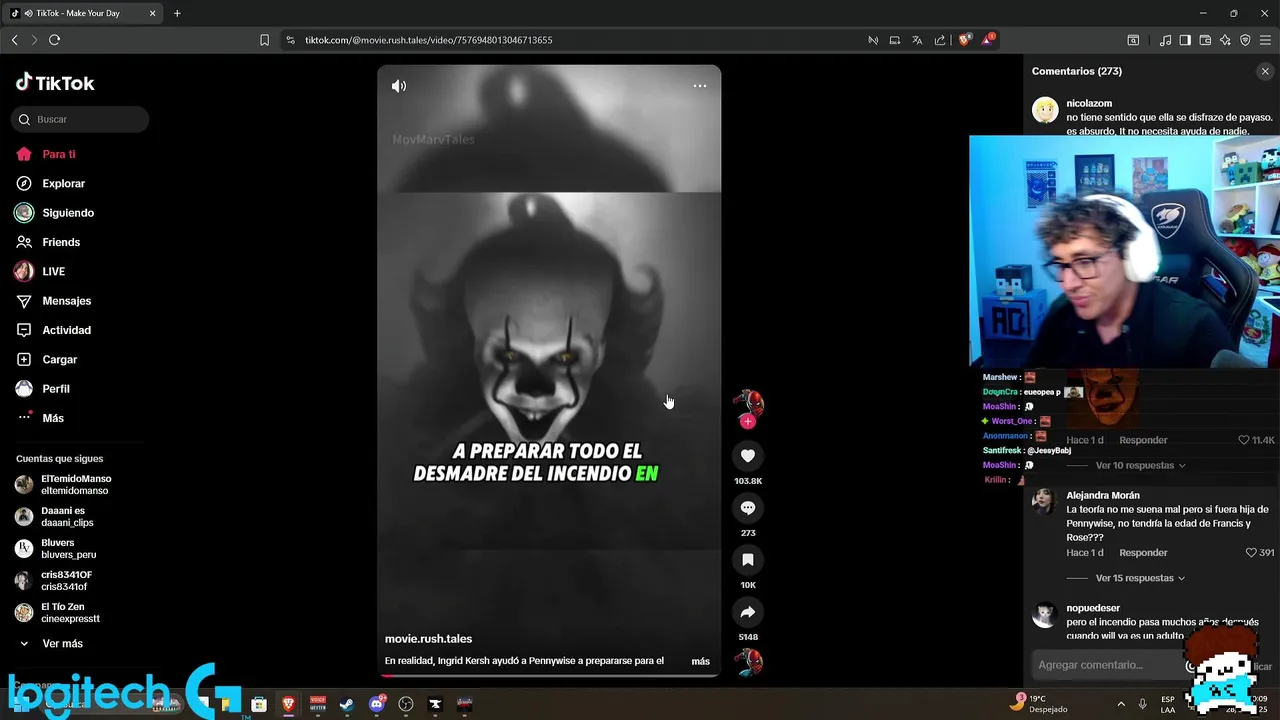Open the browser hamburger menu
Viewport: 1280px width, 720px height.
[1265, 40]
